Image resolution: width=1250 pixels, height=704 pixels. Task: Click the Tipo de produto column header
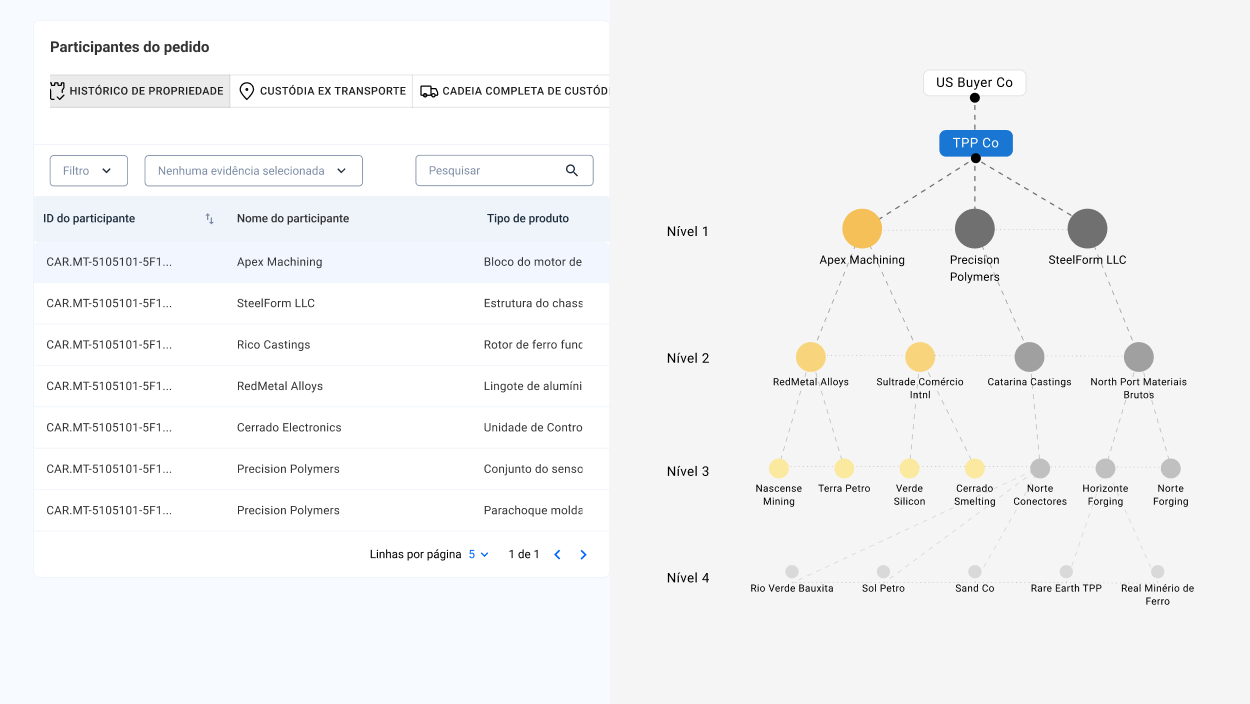click(528, 218)
